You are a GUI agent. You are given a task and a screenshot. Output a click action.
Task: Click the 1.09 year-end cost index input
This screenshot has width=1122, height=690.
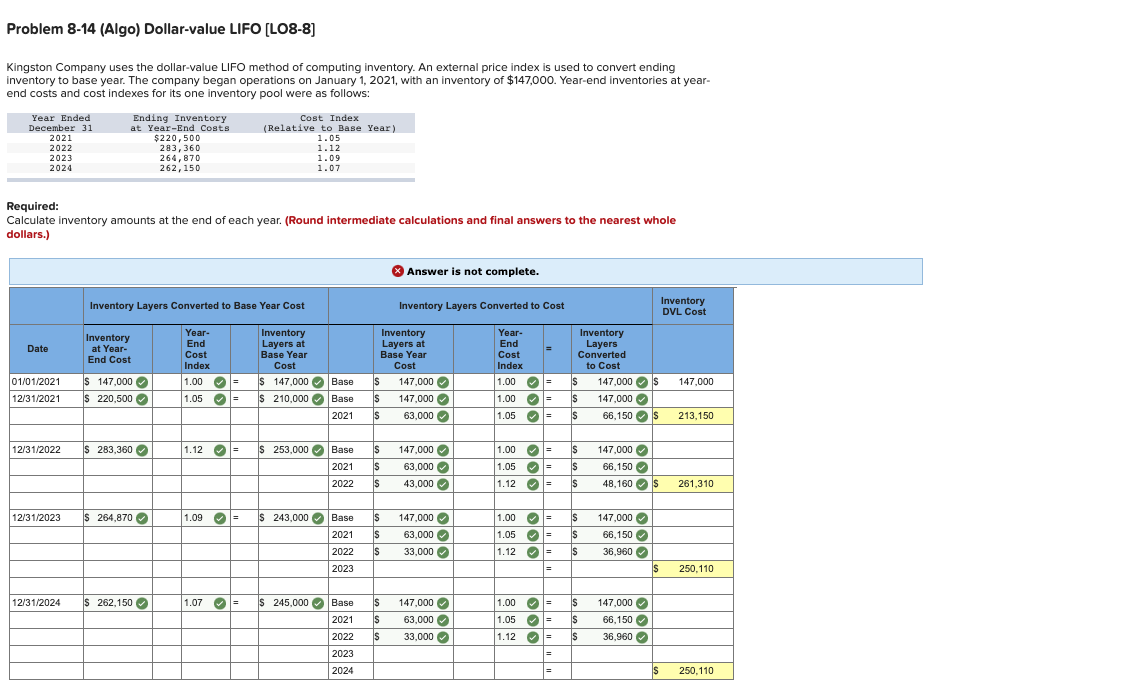(x=205, y=518)
